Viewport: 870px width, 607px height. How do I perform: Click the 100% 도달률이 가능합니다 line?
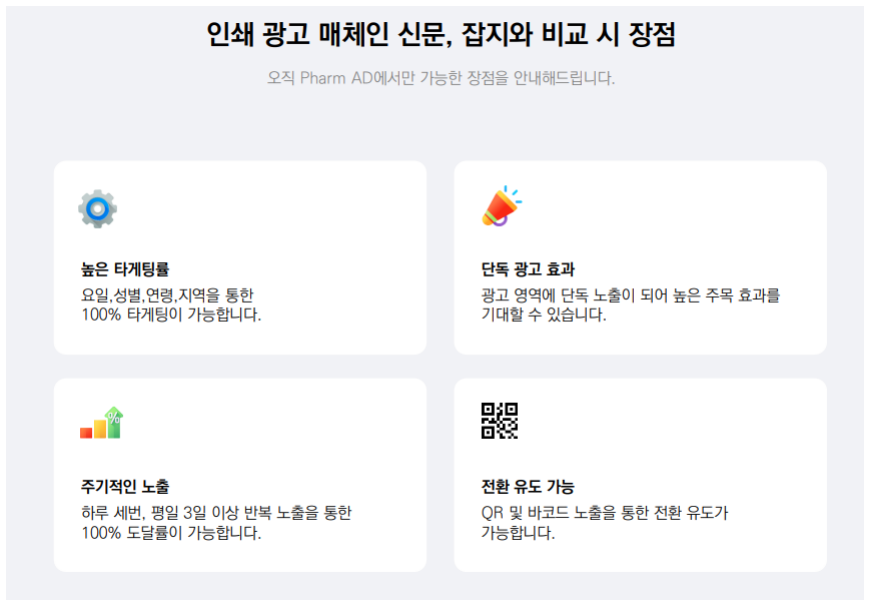(x=171, y=533)
